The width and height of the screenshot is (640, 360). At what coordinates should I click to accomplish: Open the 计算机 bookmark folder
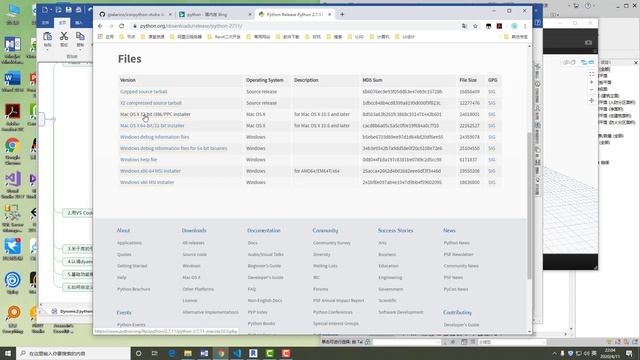tap(380, 37)
